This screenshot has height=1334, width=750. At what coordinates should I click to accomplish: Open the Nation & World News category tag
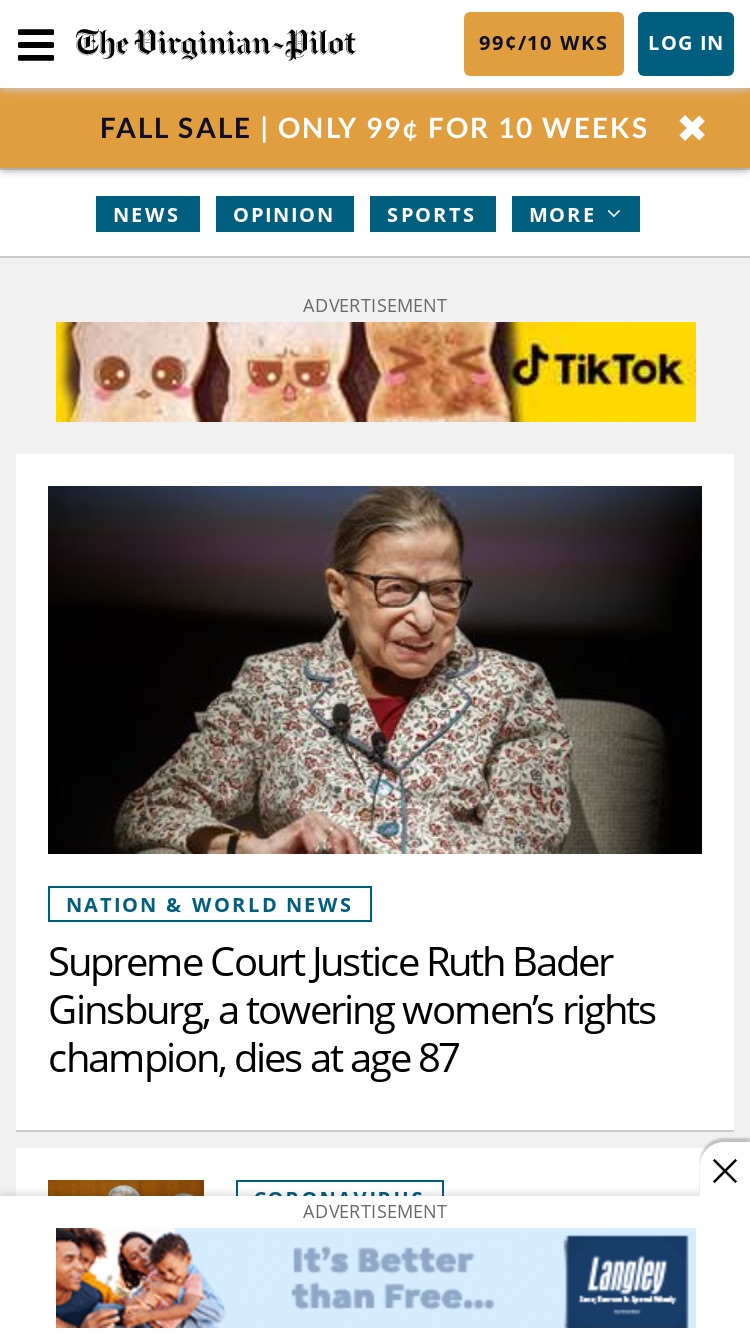[x=210, y=904]
